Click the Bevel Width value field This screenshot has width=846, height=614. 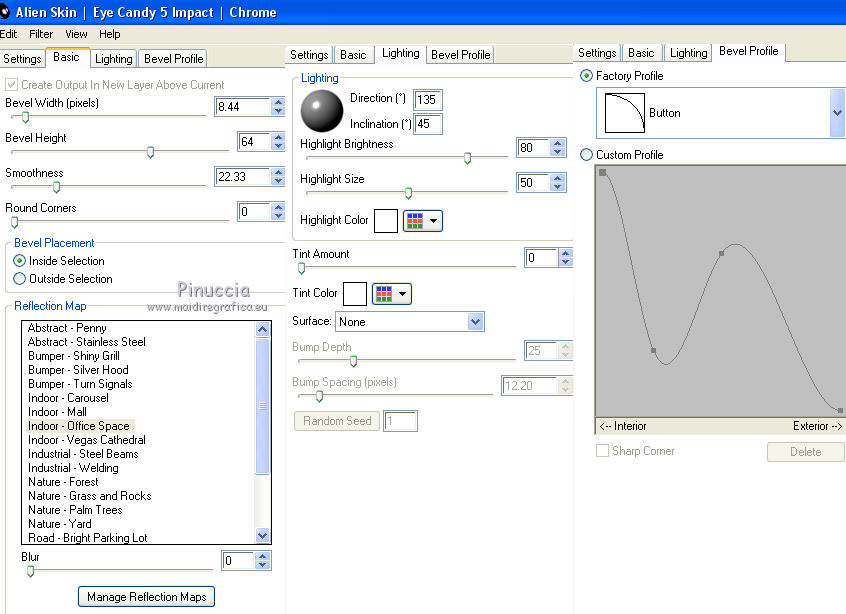point(242,107)
